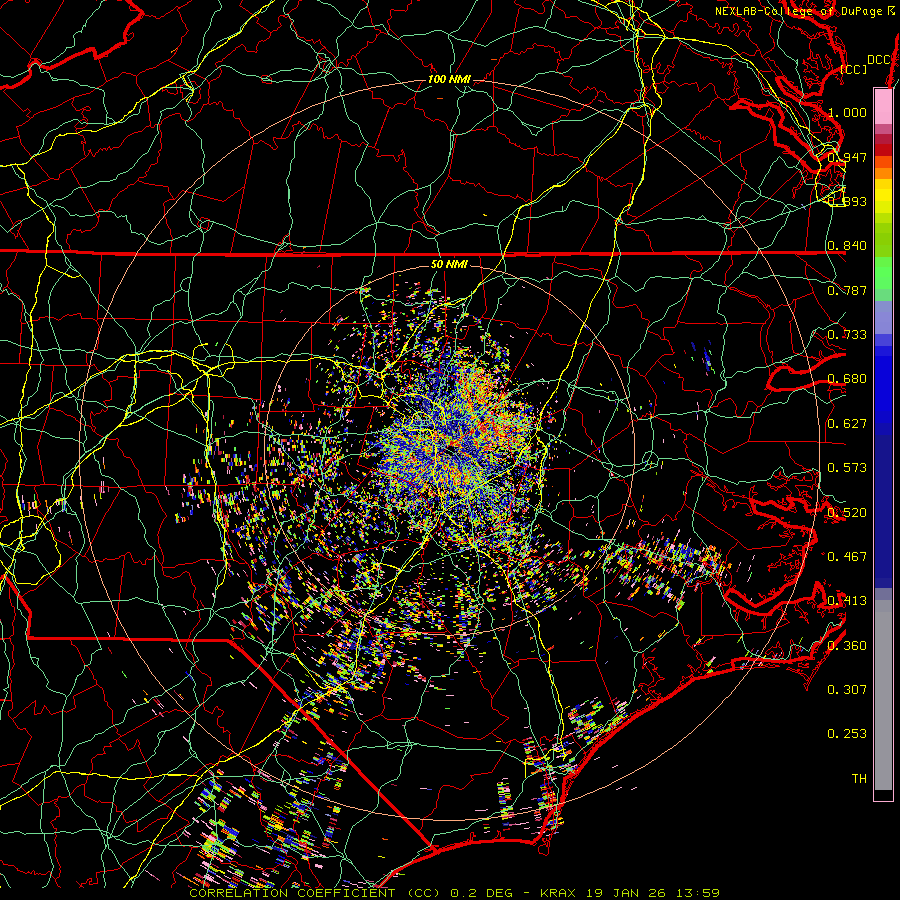
Task: Select the 0.573 legend value
Action: tap(847, 468)
